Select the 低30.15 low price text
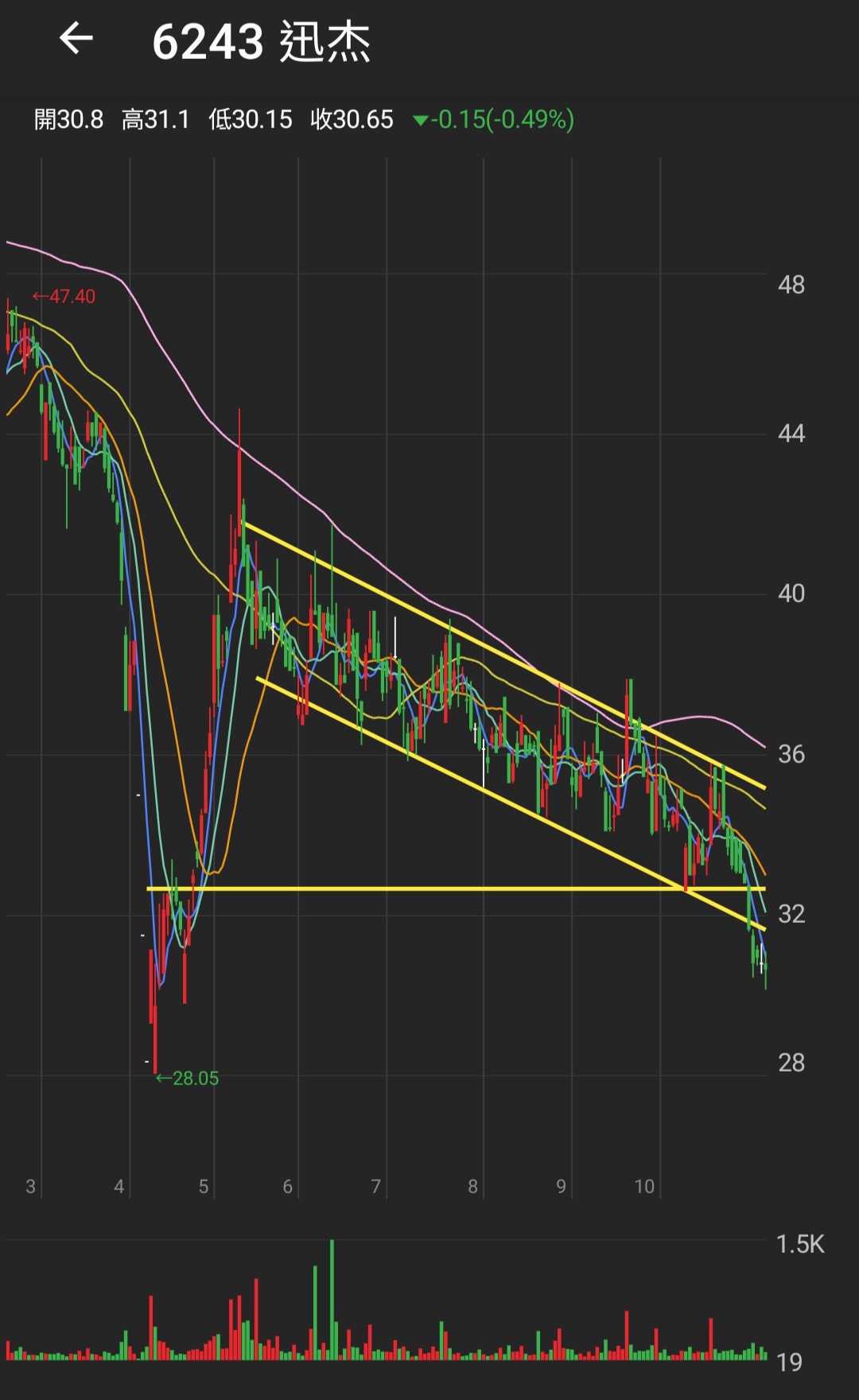Image resolution: width=859 pixels, height=1400 pixels. click(x=251, y=119)
